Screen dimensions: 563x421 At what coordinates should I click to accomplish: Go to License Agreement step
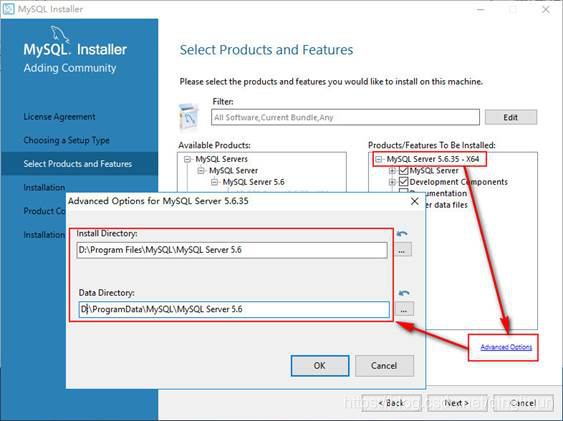pos(59,117)
